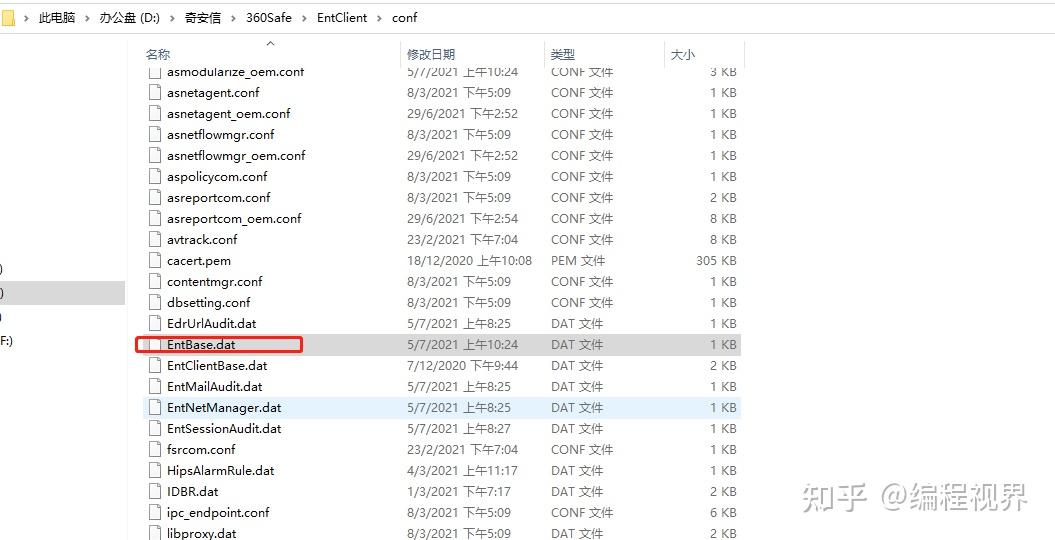
Task: Click the avtrack.conf file icon
Action: (x=155, y=239)
